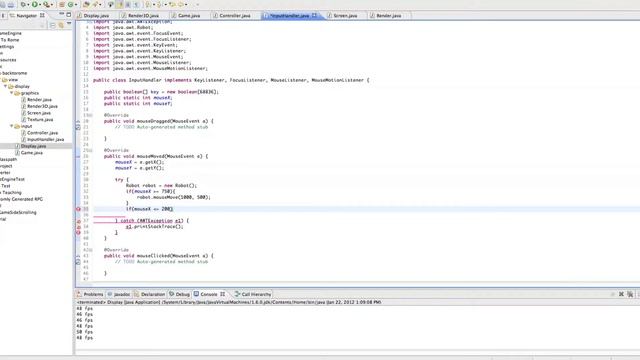Collapse the display folder in Navigator
640x360 pixels.
[6, 86]
